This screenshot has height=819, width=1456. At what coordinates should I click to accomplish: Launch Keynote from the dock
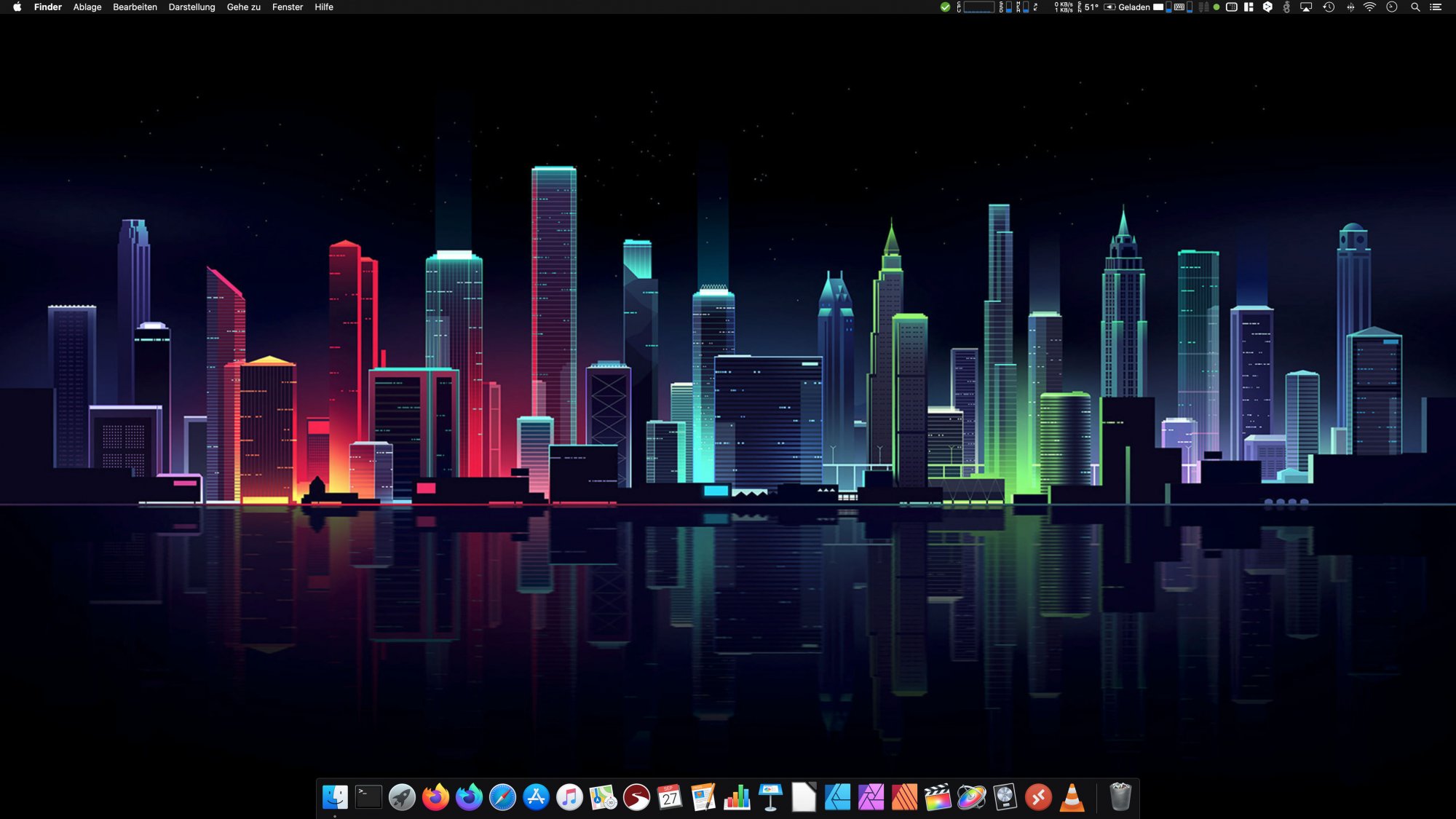[770, 797]
